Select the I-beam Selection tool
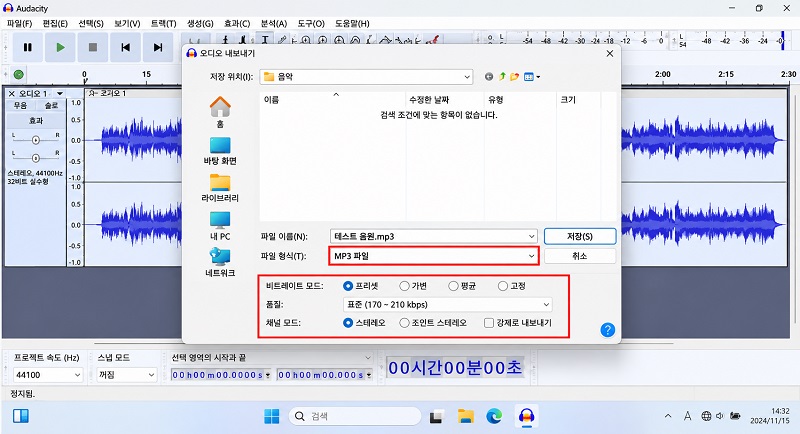800x434 pixels. click(x=265, y=39)
